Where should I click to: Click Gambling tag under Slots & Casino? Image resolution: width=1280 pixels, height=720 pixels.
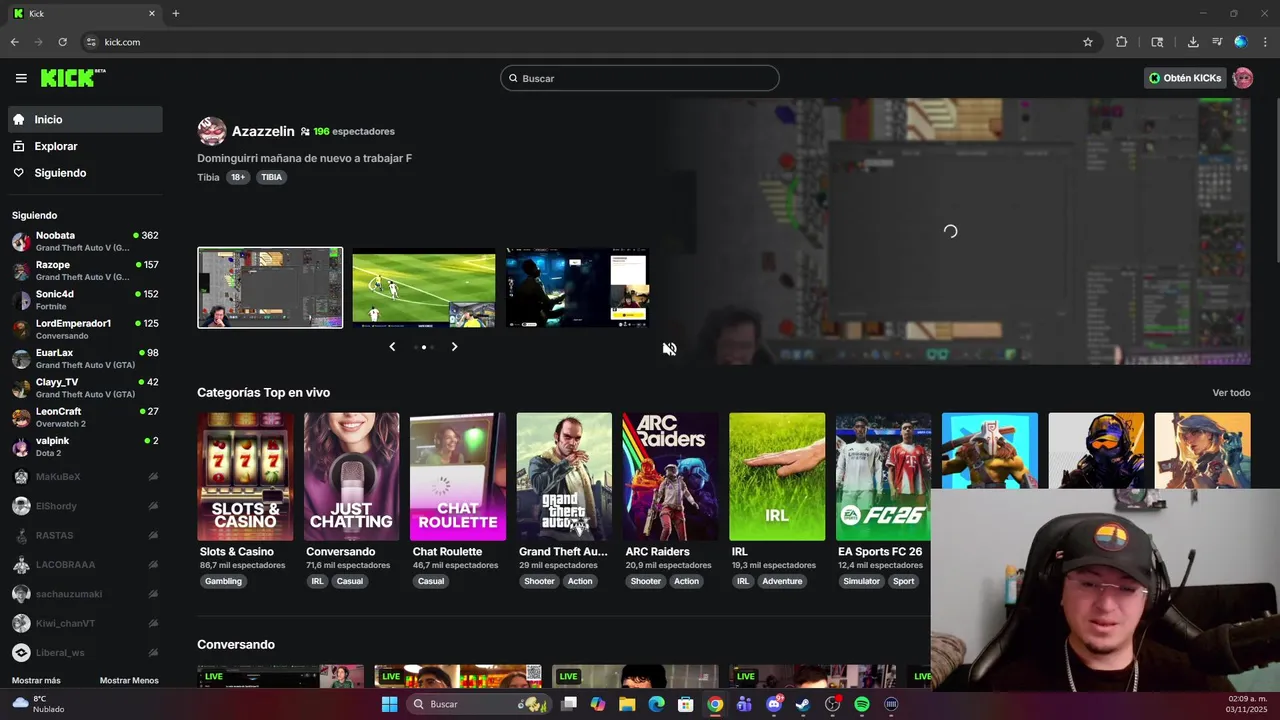click(223, 581)
